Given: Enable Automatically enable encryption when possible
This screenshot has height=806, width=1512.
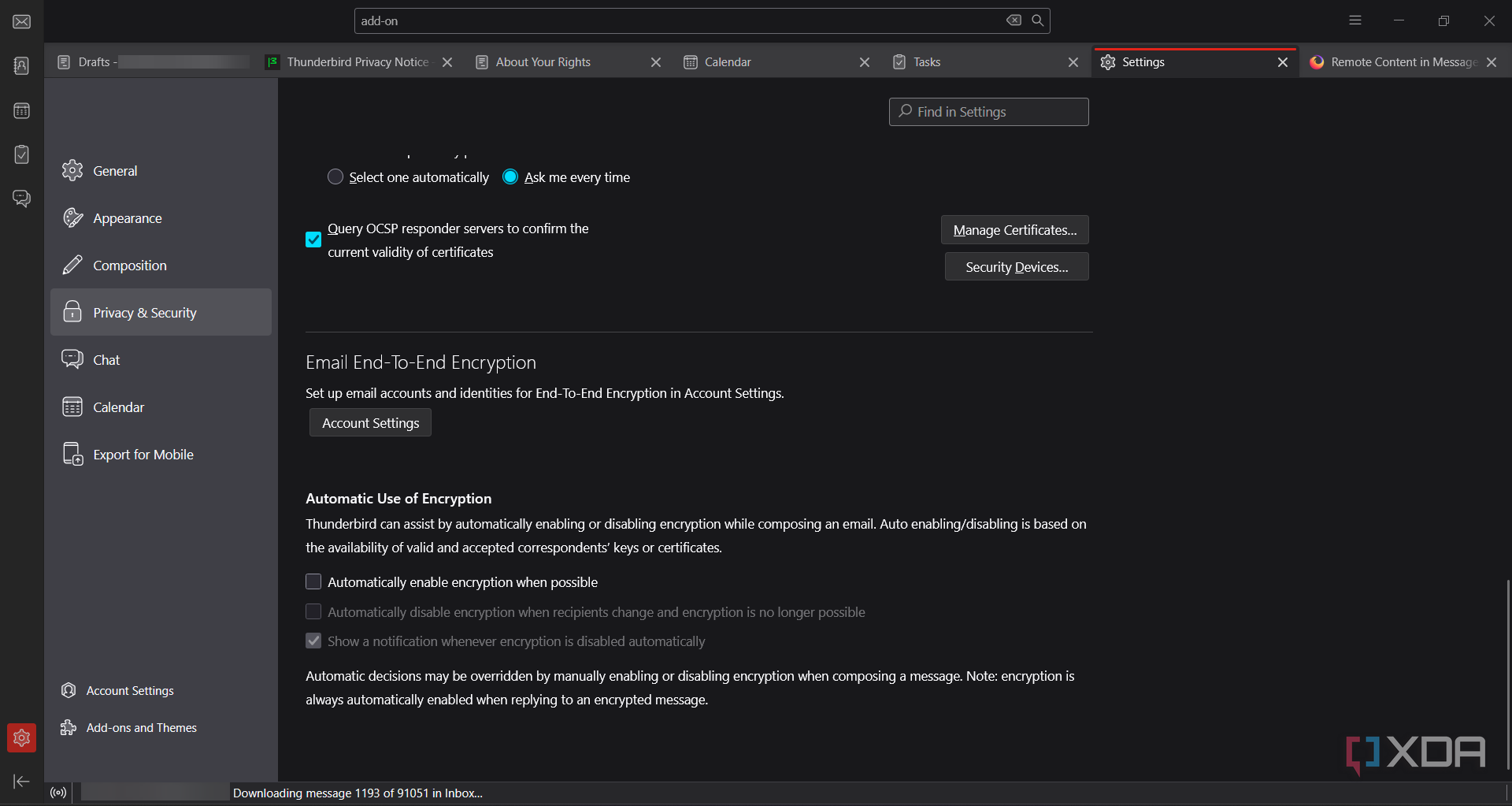Looking at the screenshot, I should click(313, 581).
